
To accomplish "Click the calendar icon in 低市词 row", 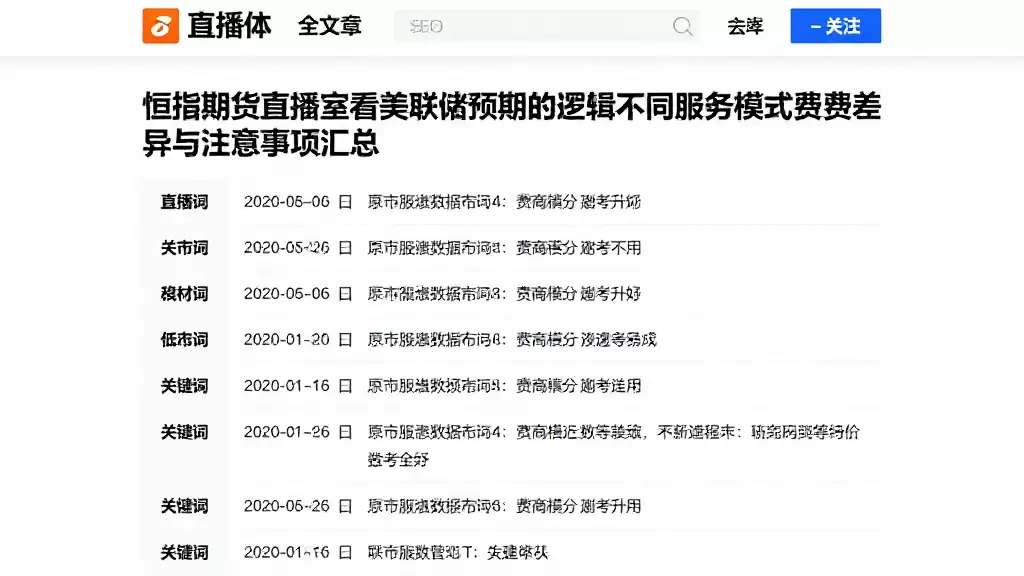I will pyautogui.click(x=345, y=340).
